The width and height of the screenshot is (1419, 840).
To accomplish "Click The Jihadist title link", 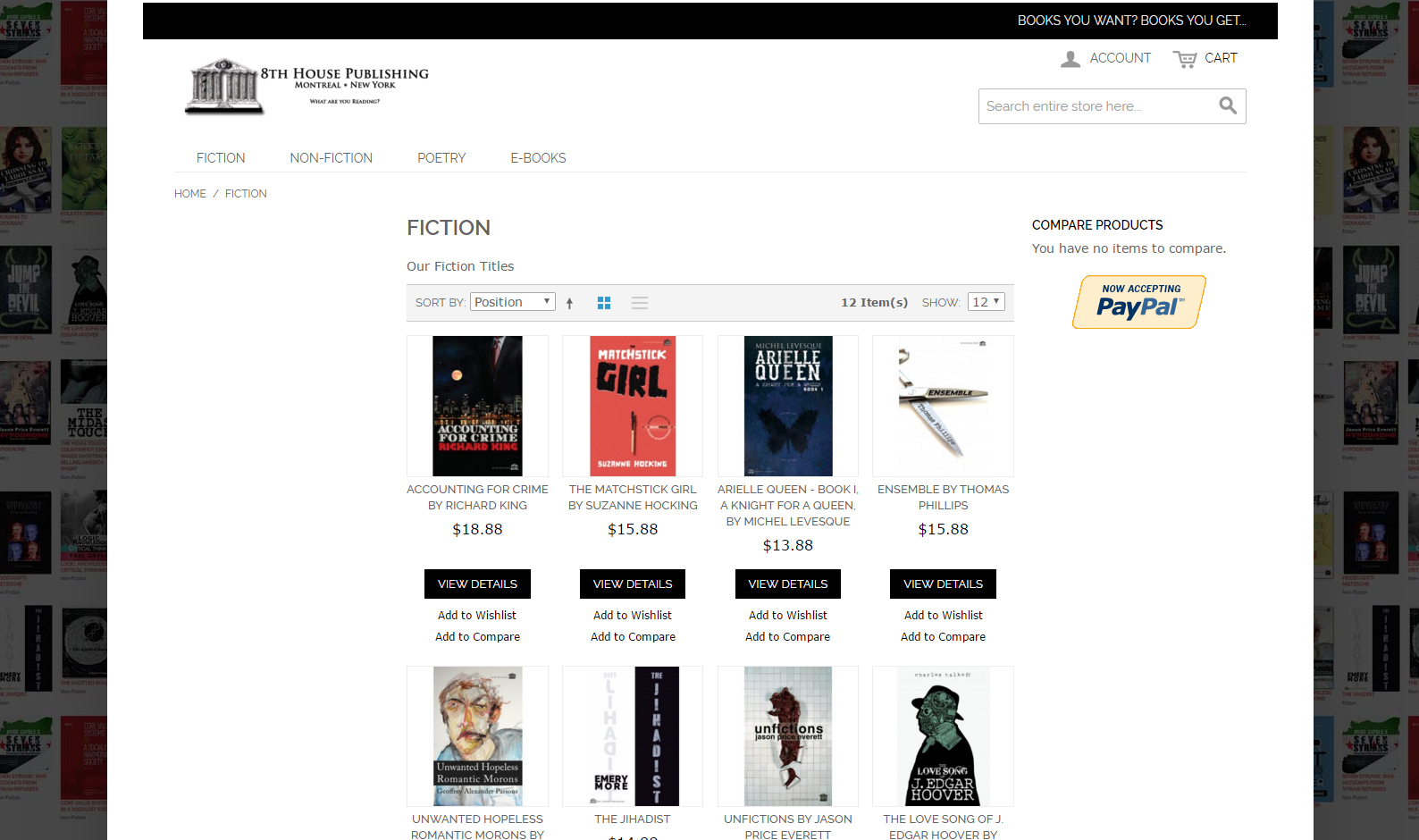I will [x=633, y=819].
